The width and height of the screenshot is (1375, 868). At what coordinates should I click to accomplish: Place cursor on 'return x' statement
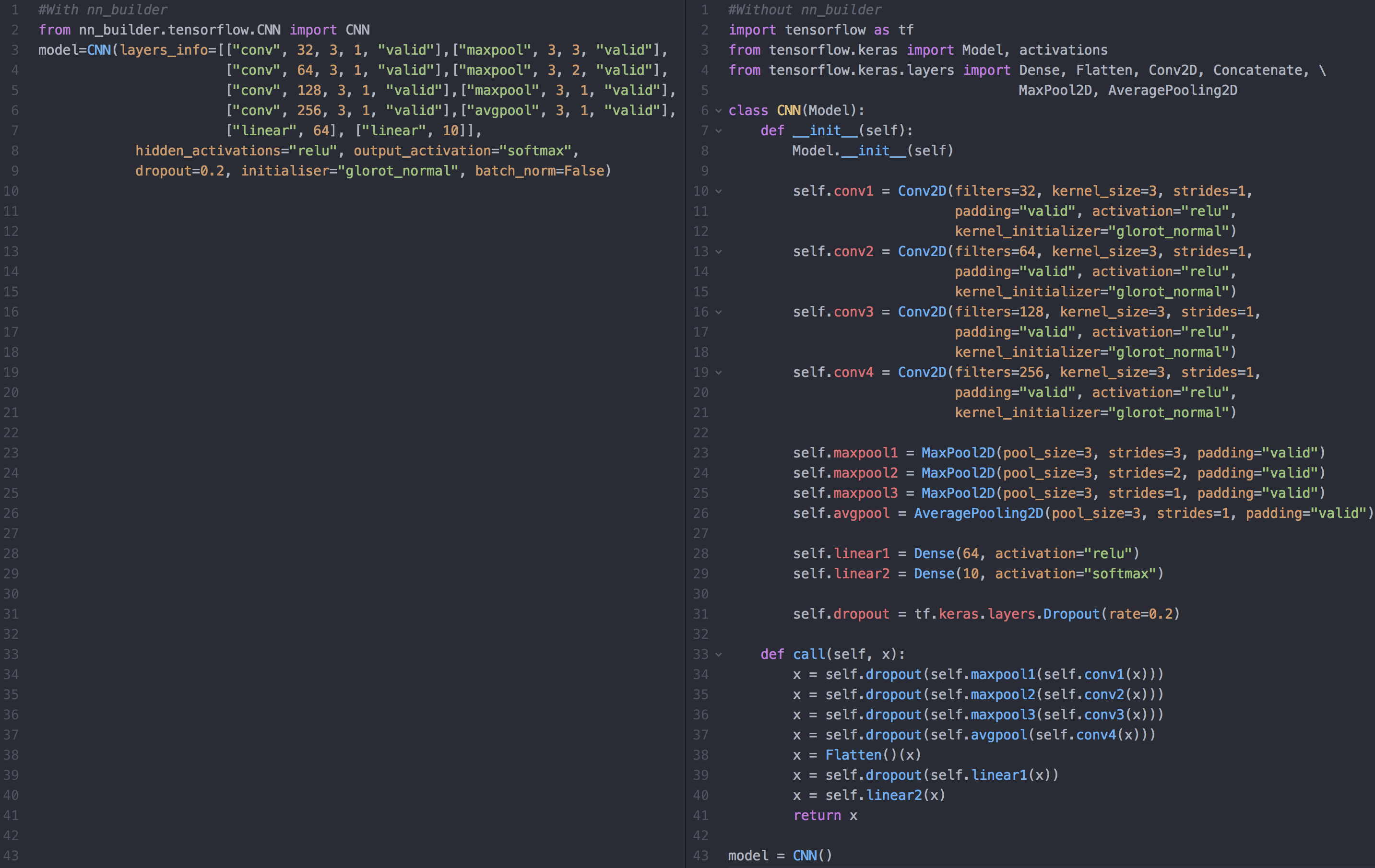(x=825, y=816)
